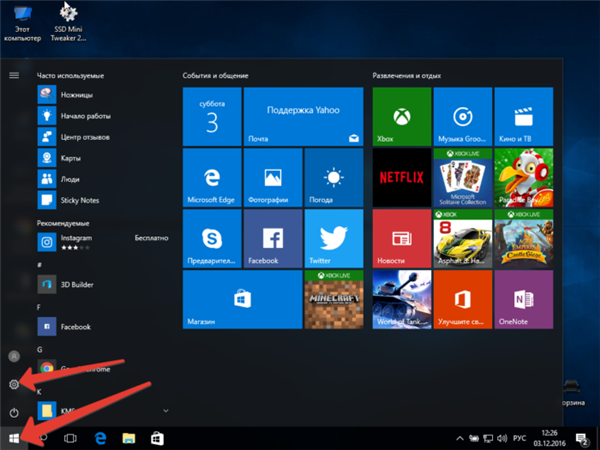
Task: Launch 3D Builder from app list
Action: point(103,285)
